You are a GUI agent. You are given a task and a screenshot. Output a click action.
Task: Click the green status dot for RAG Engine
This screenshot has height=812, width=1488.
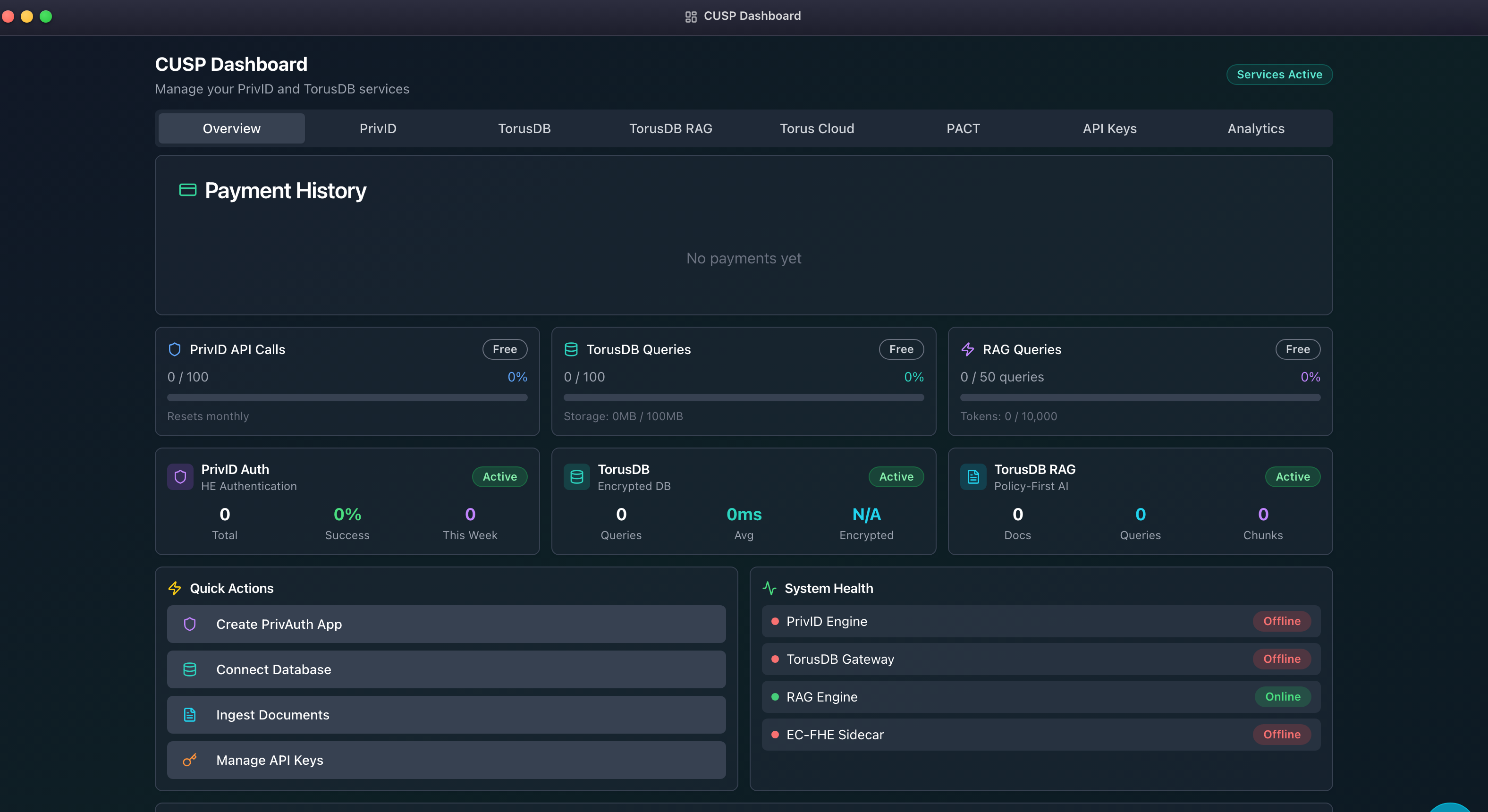point(775,697)
